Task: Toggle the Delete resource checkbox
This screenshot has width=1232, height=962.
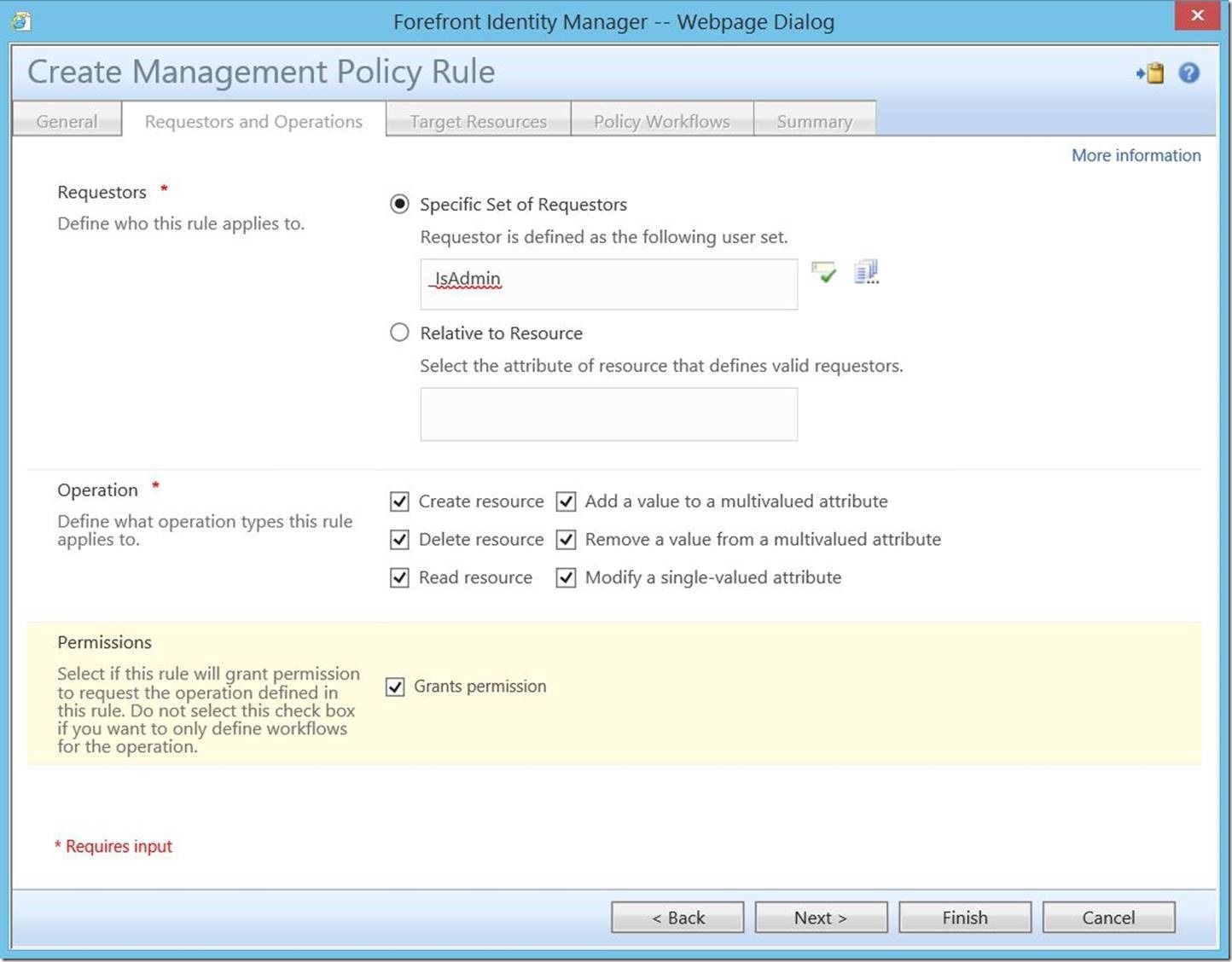Action: coord(399,540)
